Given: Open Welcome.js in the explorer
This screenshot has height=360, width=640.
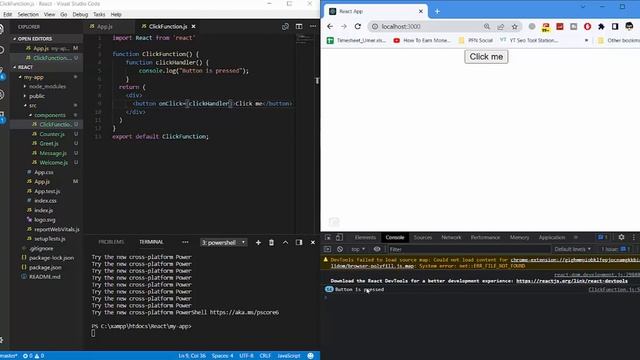Looking at the screenshot, I should (x=53, y=162).
